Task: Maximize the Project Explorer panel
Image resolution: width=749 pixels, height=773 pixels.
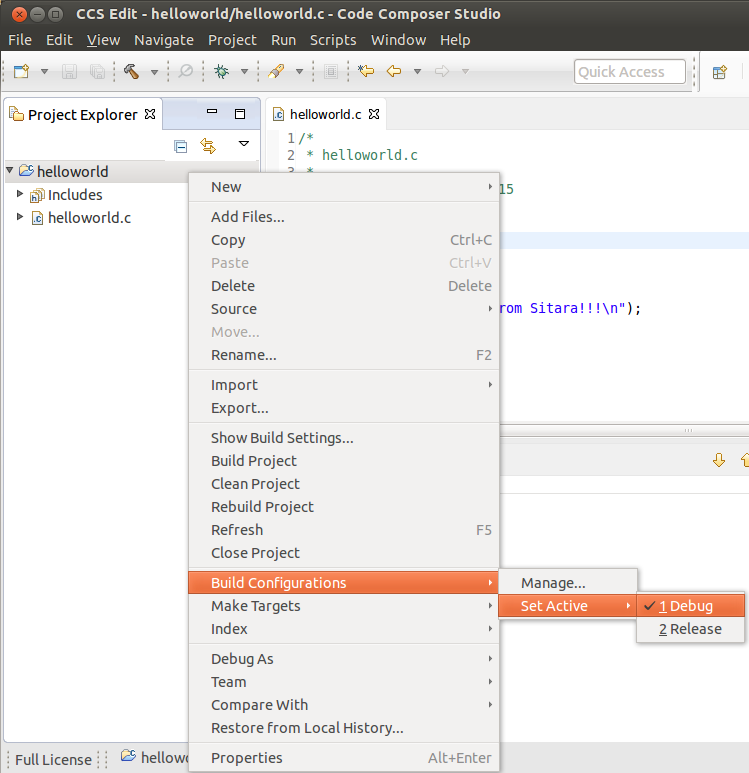Action: [240, 114]
